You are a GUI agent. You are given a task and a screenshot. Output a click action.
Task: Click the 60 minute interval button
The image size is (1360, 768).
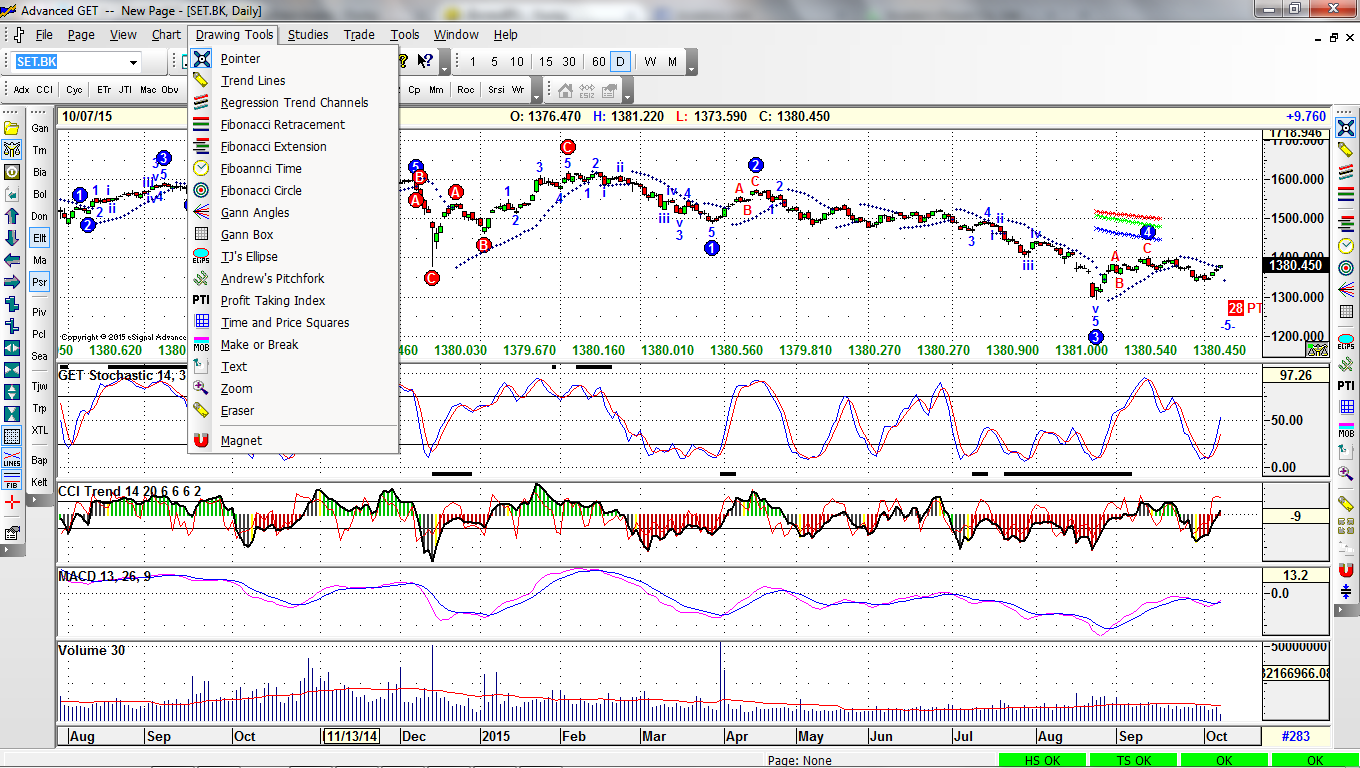pos(598,62)
